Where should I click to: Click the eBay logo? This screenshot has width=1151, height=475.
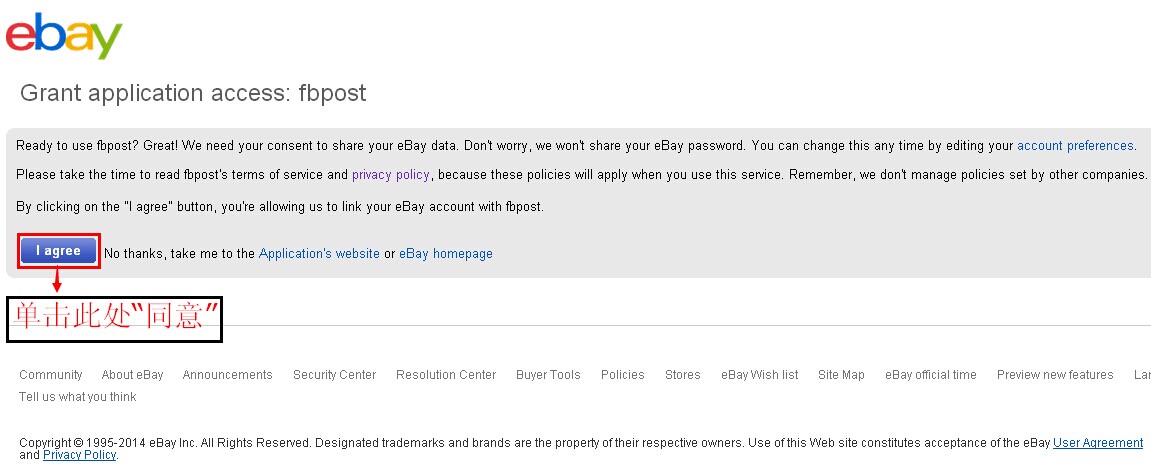point(64,36)
